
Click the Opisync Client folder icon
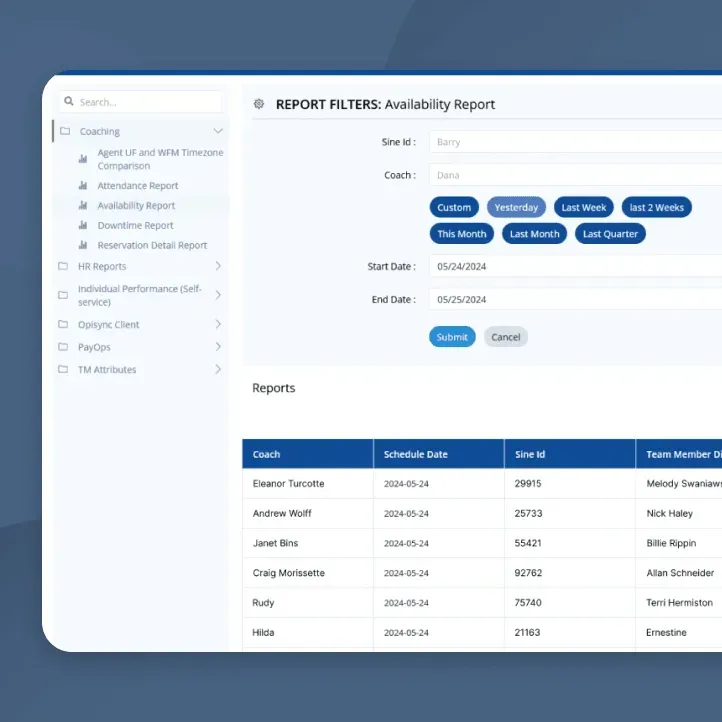pyautogui.click(x=63, y=324)
